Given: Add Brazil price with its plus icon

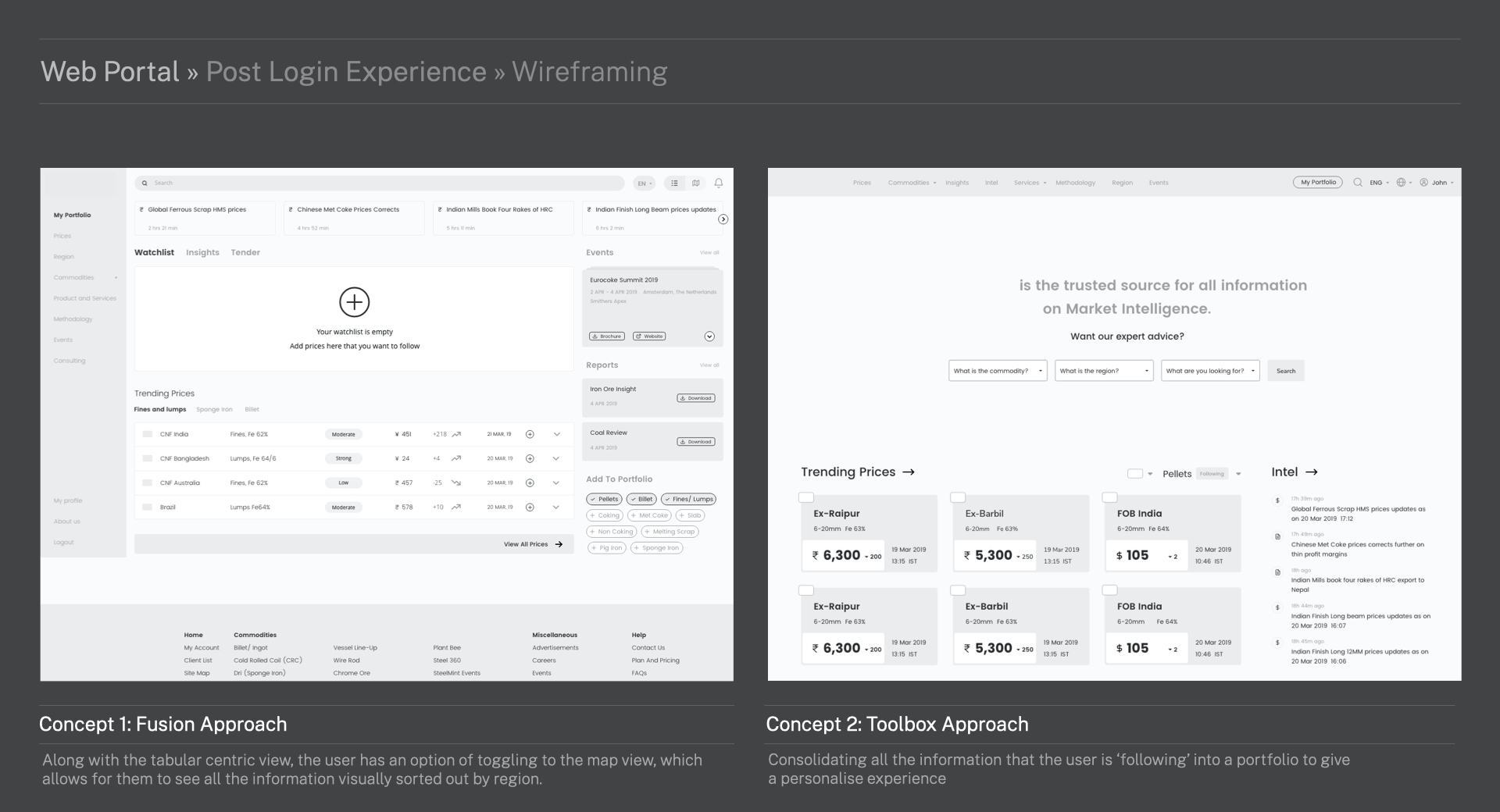Looking at the screenshot, I should click(x=530, y=507).
